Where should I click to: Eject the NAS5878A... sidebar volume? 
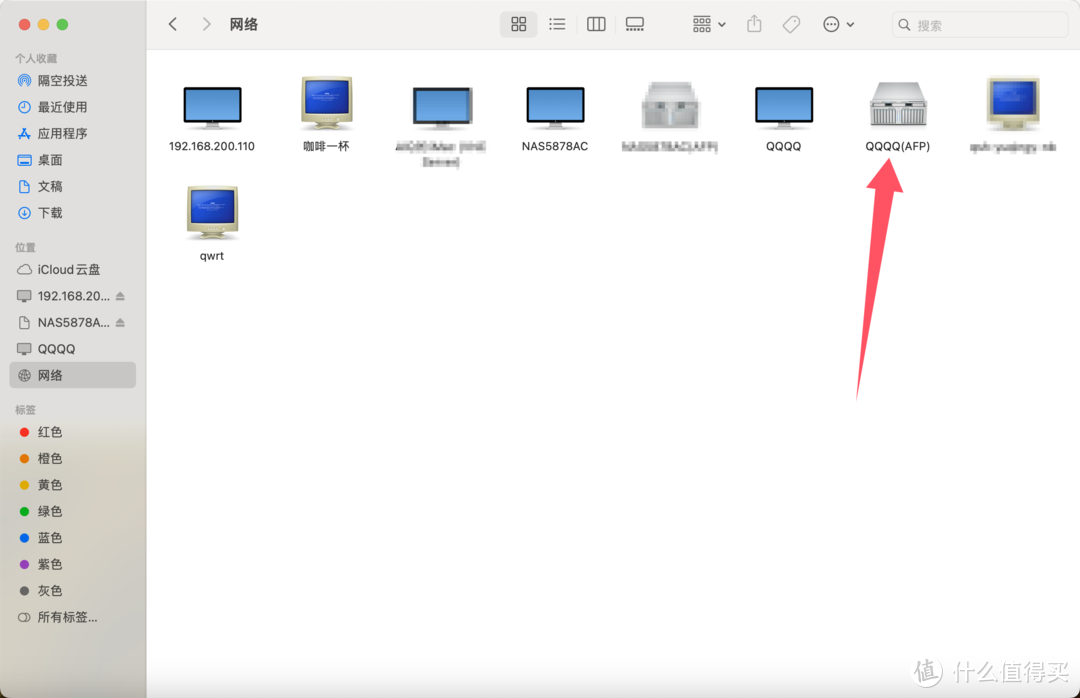[121, 322]
